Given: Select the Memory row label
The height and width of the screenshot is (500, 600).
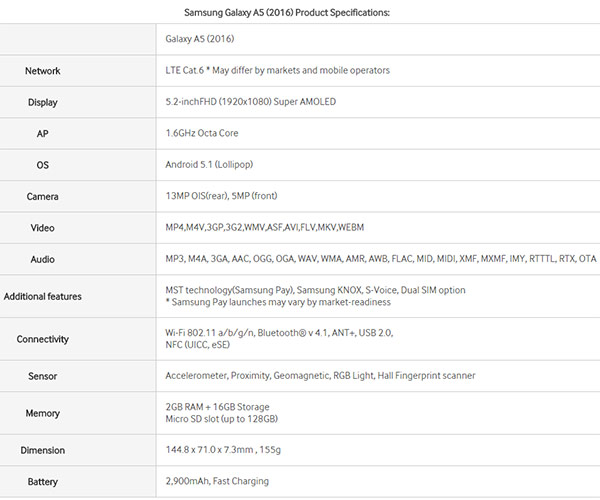Looking at the screenshot, I should coord(42,414).
